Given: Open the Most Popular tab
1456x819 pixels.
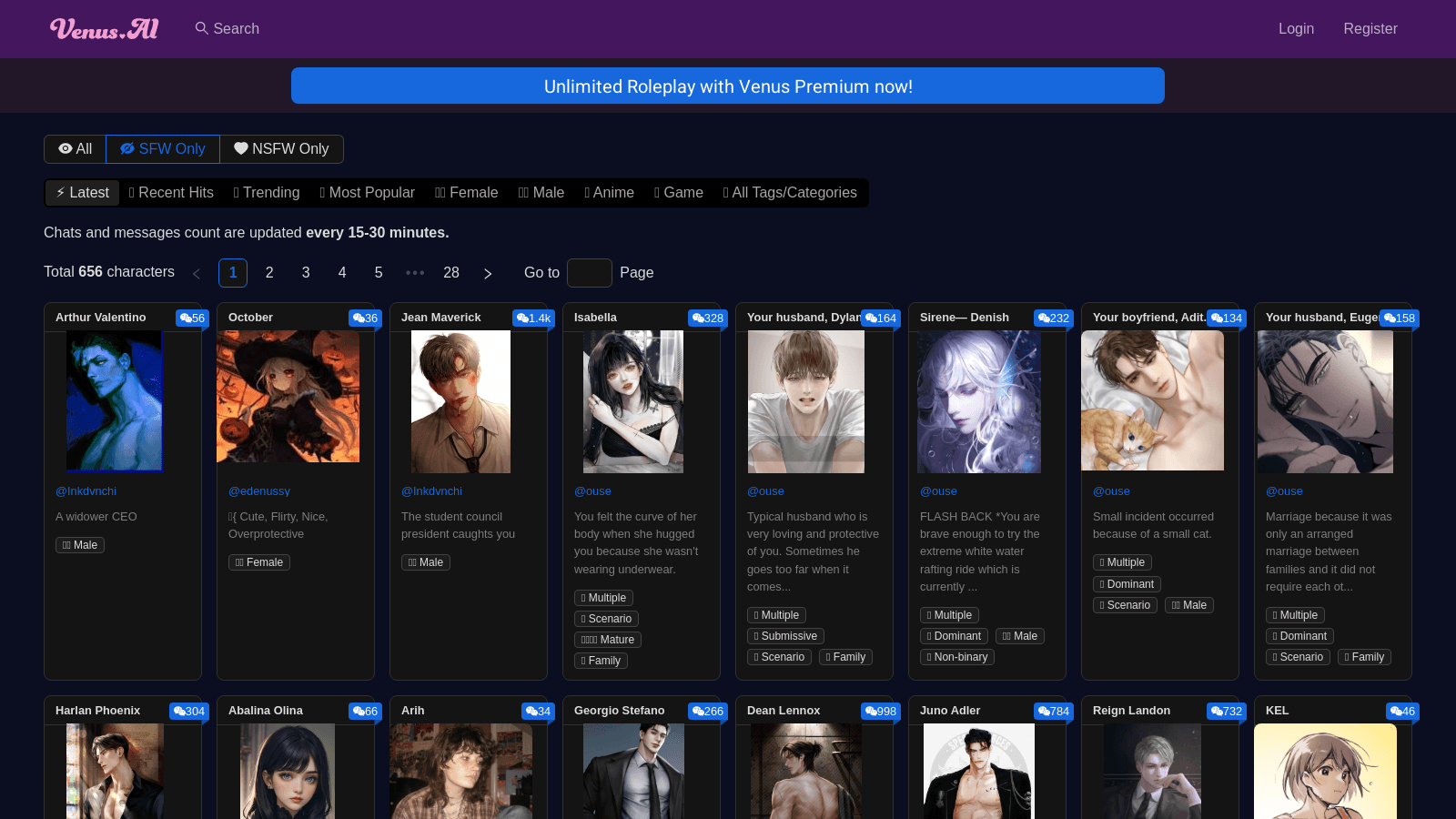Looking at the screenshot, I should (368, 193).
